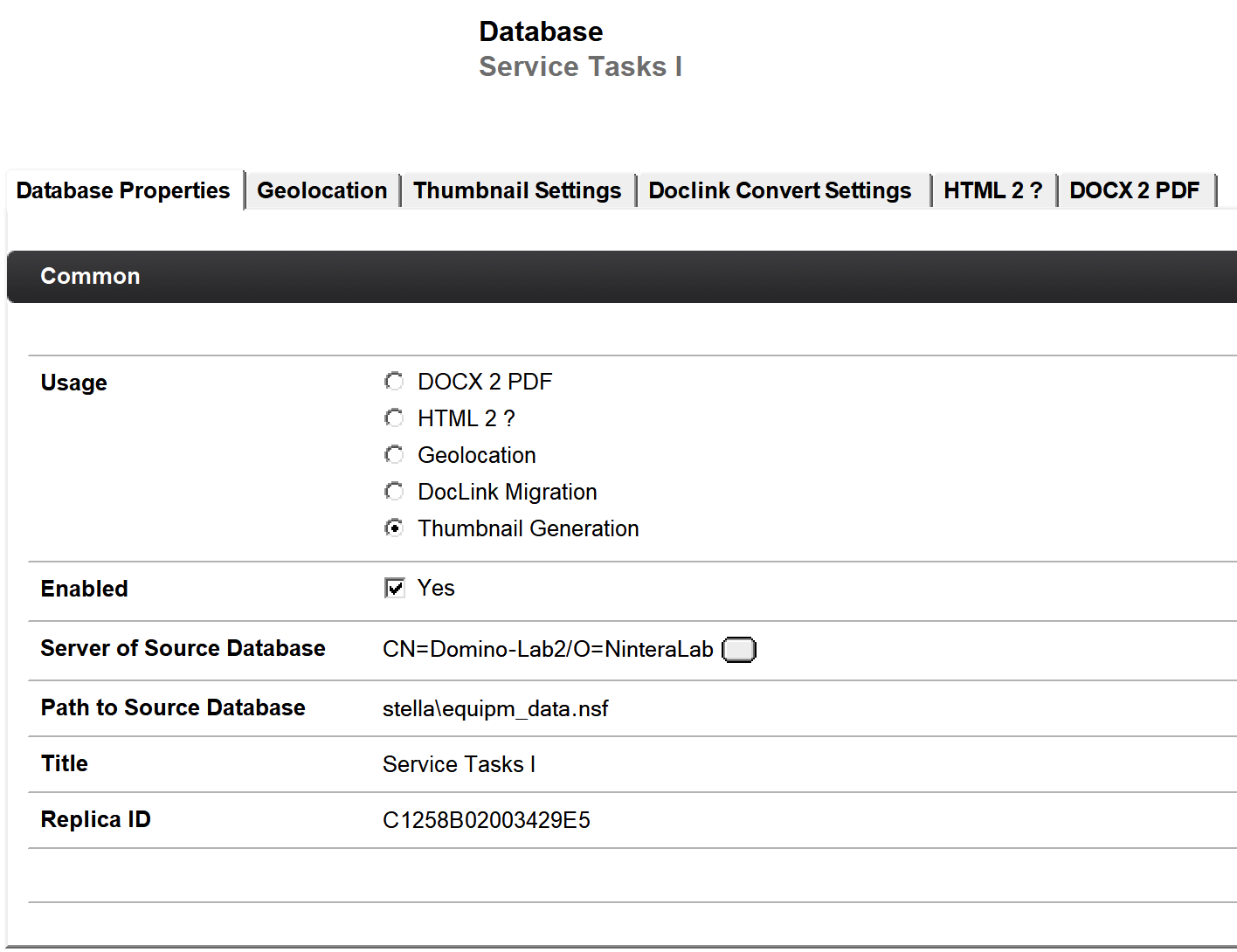Open the DOCX 2 PDF tab
The image size is (1237, 952).
(1134, 190)
